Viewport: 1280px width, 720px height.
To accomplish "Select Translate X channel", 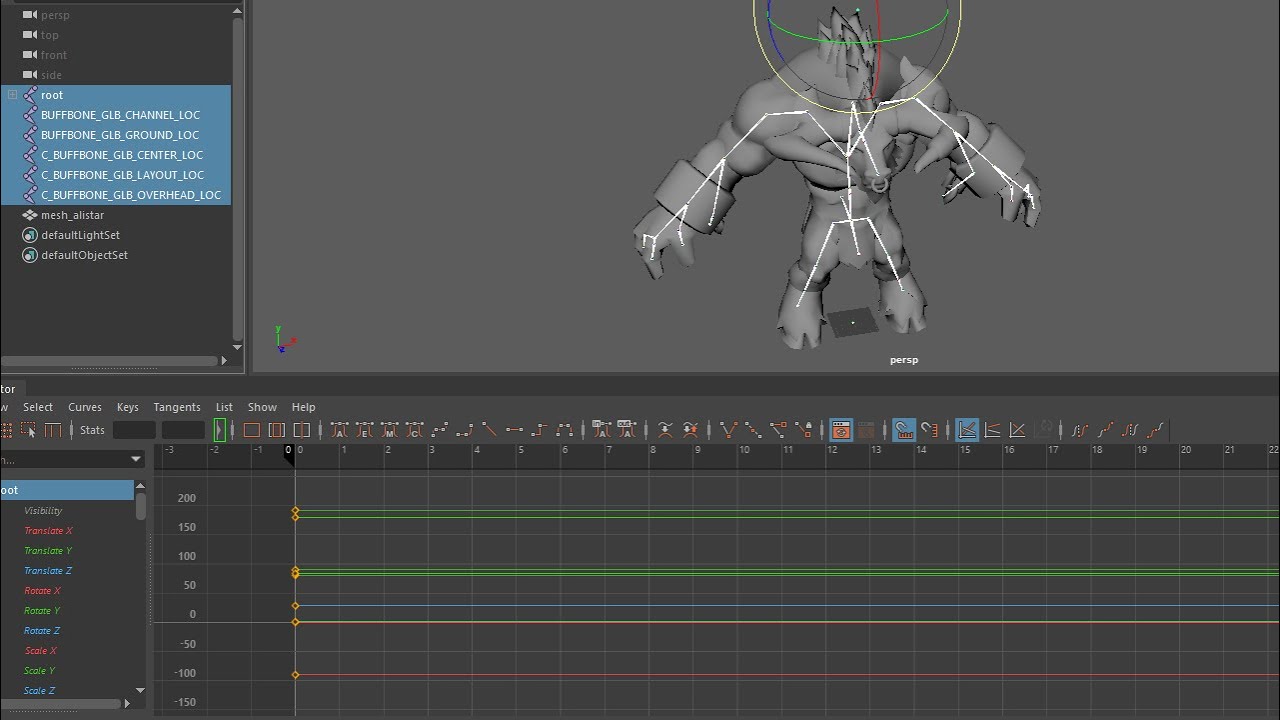I will pos(48,531).
